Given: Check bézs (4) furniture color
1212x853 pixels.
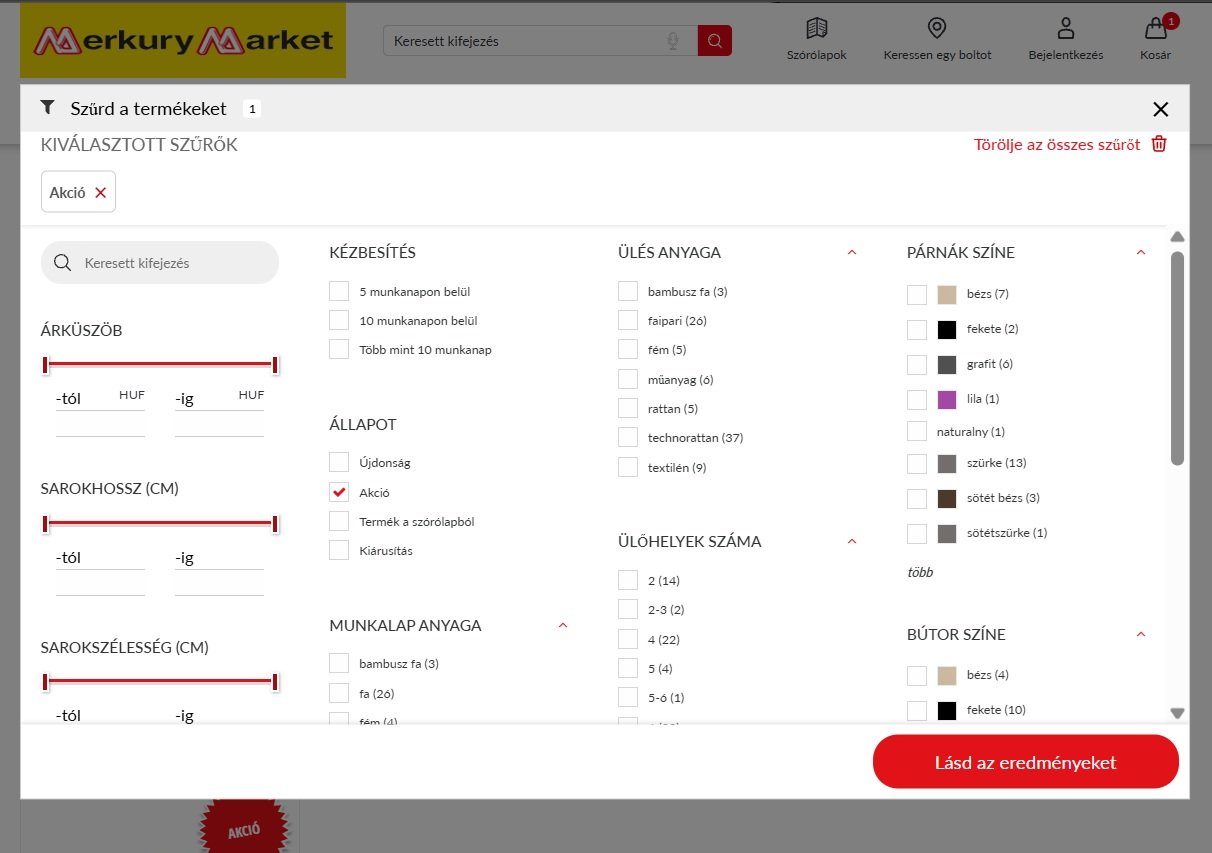Looking at the screenshot, I should click(917, 675).
